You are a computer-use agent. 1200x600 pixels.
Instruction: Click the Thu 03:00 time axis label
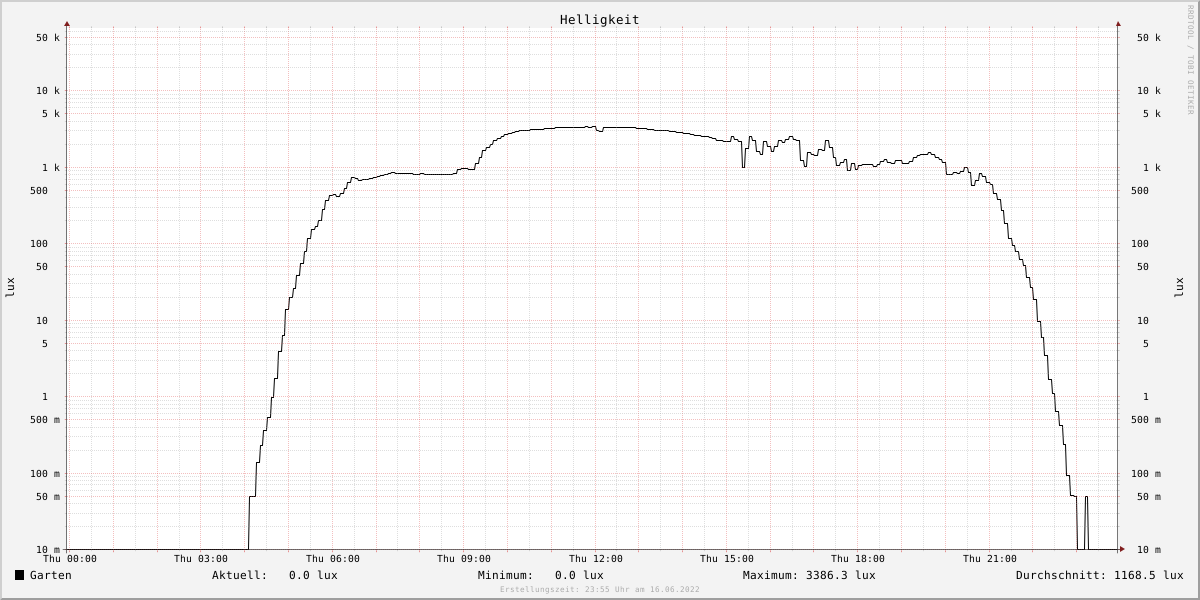coord(201,559)
